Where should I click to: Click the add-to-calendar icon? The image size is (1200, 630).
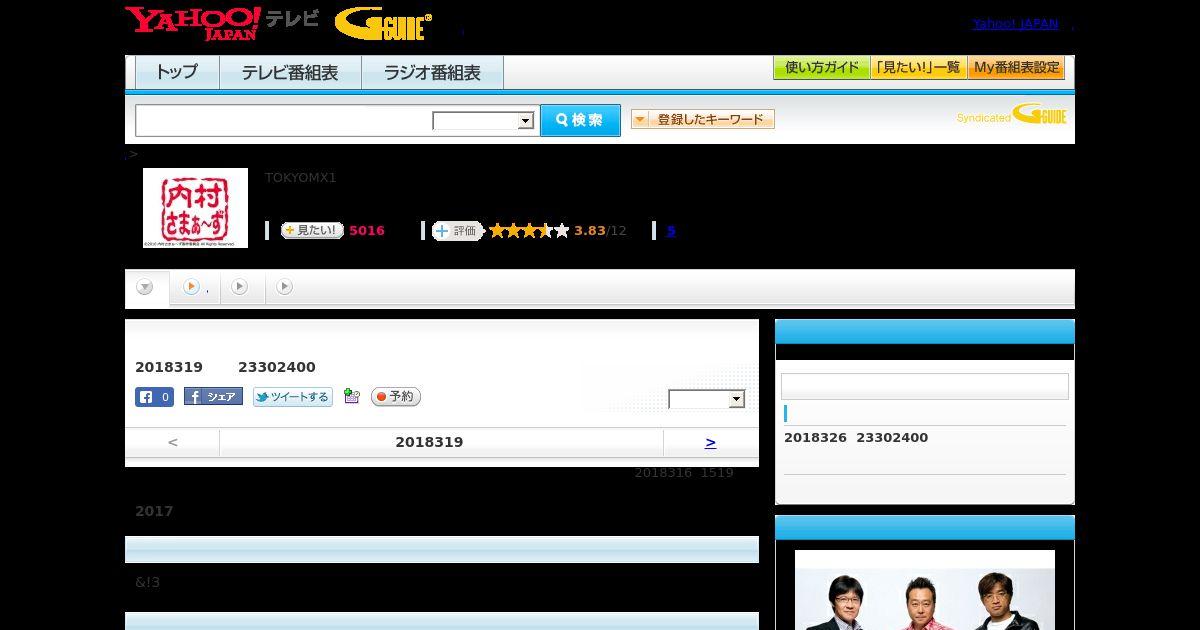pos(351,396)
